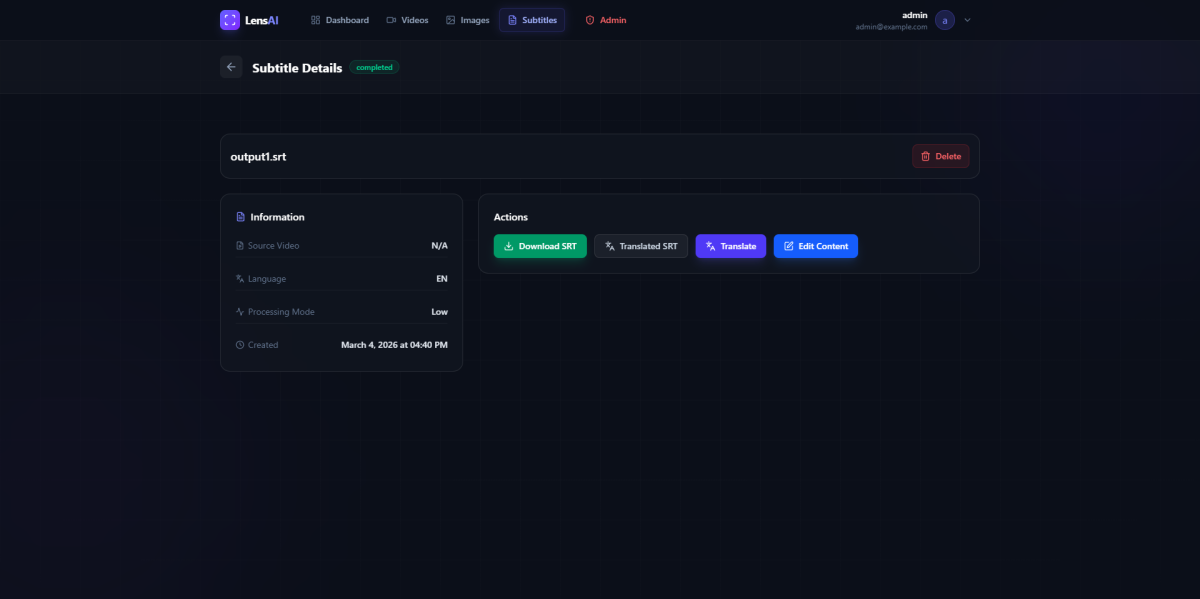Click the purple Translate button
Screen dimensions: 1200x599
pyautogui.click(x=731, y=246)
